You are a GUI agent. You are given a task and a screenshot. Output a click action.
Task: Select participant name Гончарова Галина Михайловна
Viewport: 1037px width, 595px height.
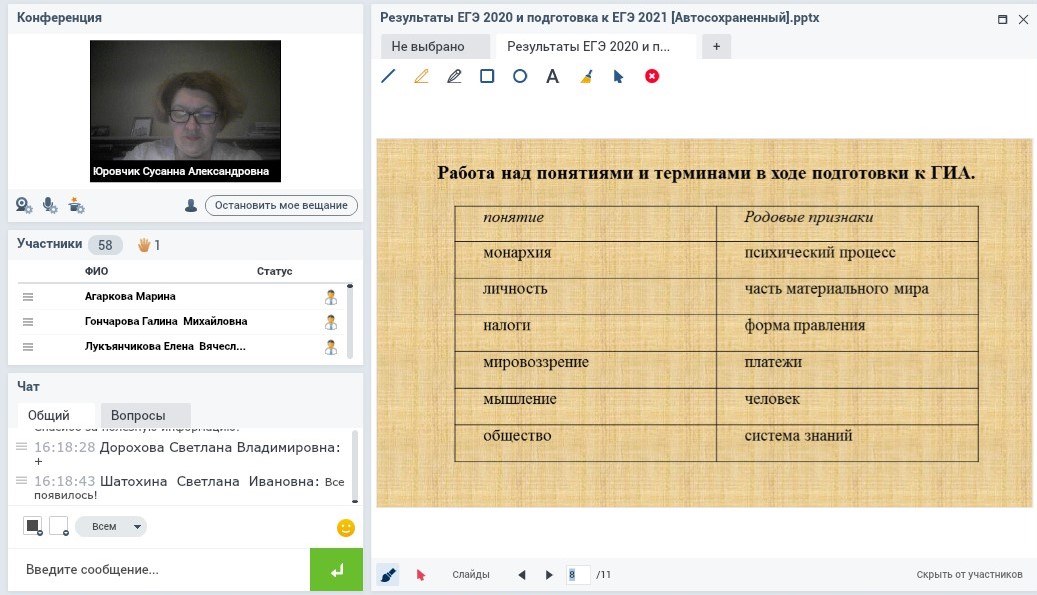coord(166,321)
